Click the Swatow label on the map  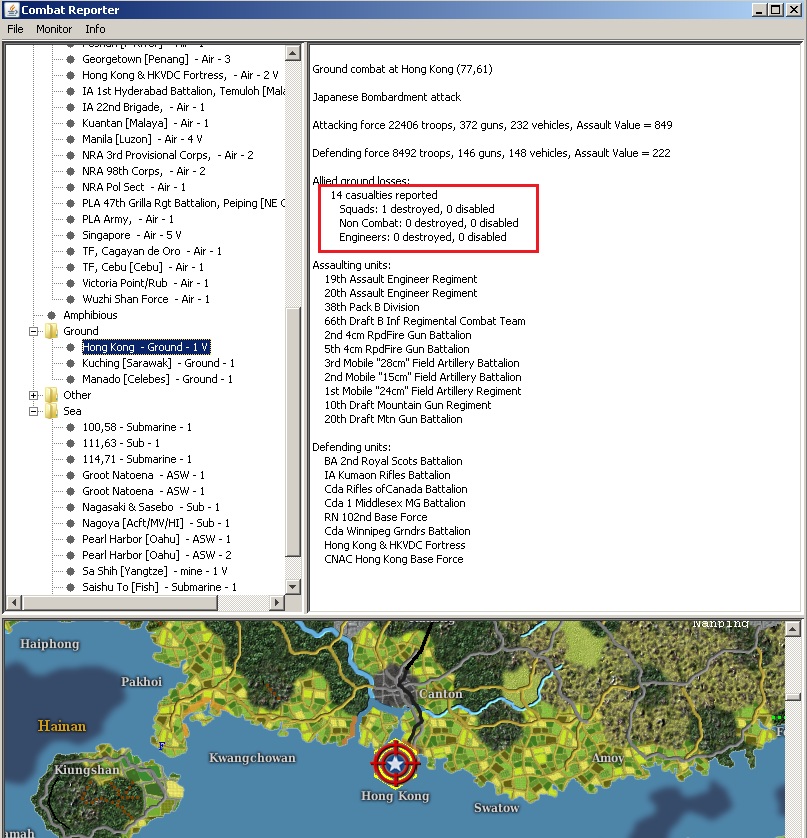click(496, 808)
